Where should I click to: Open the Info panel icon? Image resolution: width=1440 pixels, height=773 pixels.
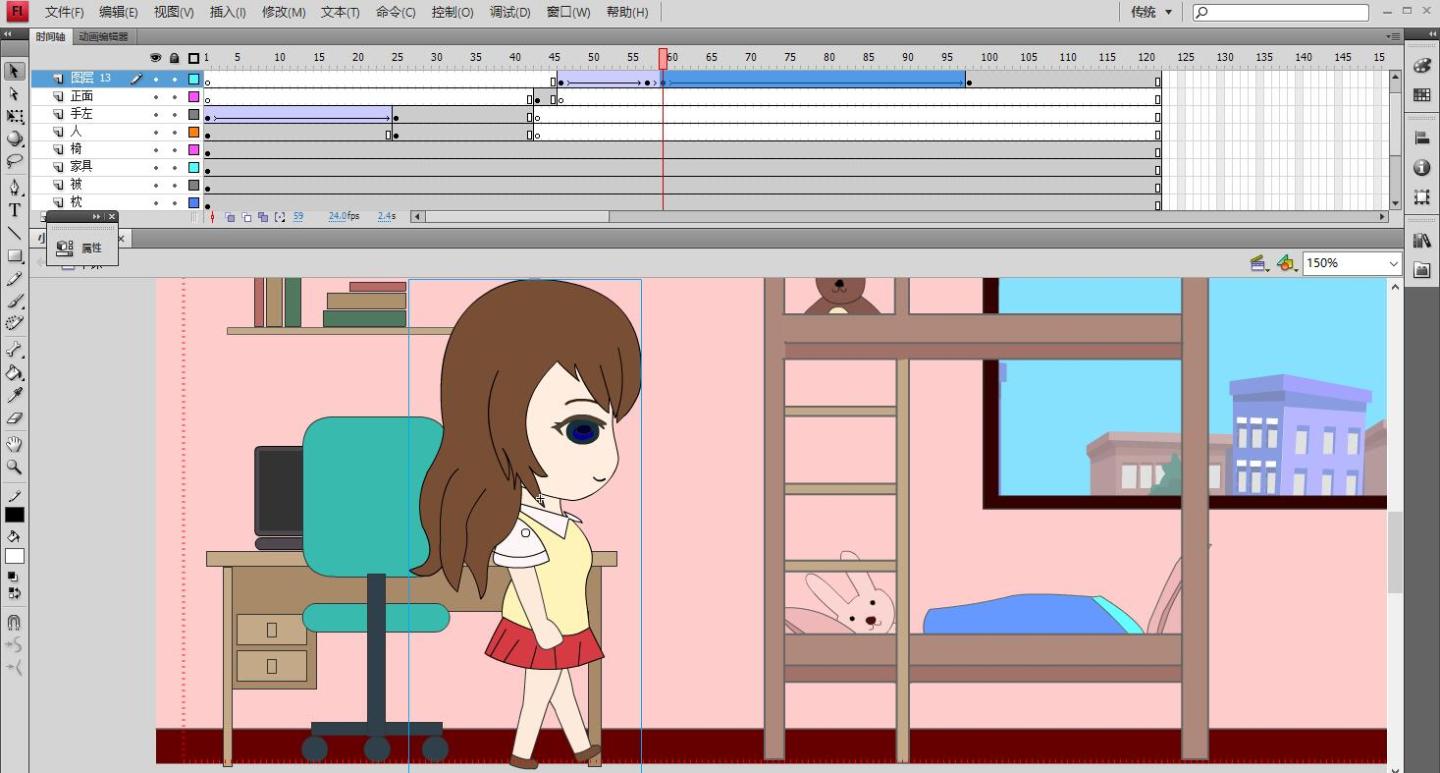pos(1421,168)
